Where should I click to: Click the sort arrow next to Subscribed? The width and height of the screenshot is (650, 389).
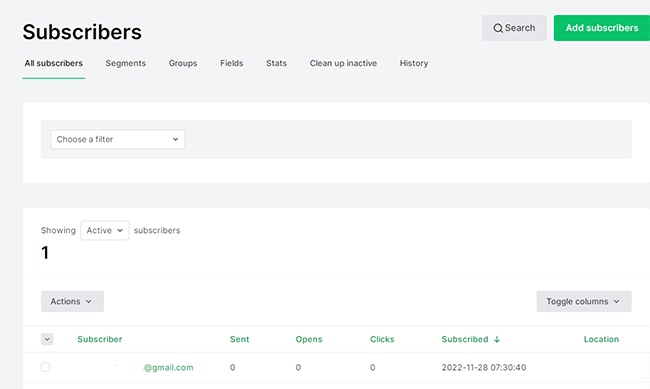[x=497, y=339]
